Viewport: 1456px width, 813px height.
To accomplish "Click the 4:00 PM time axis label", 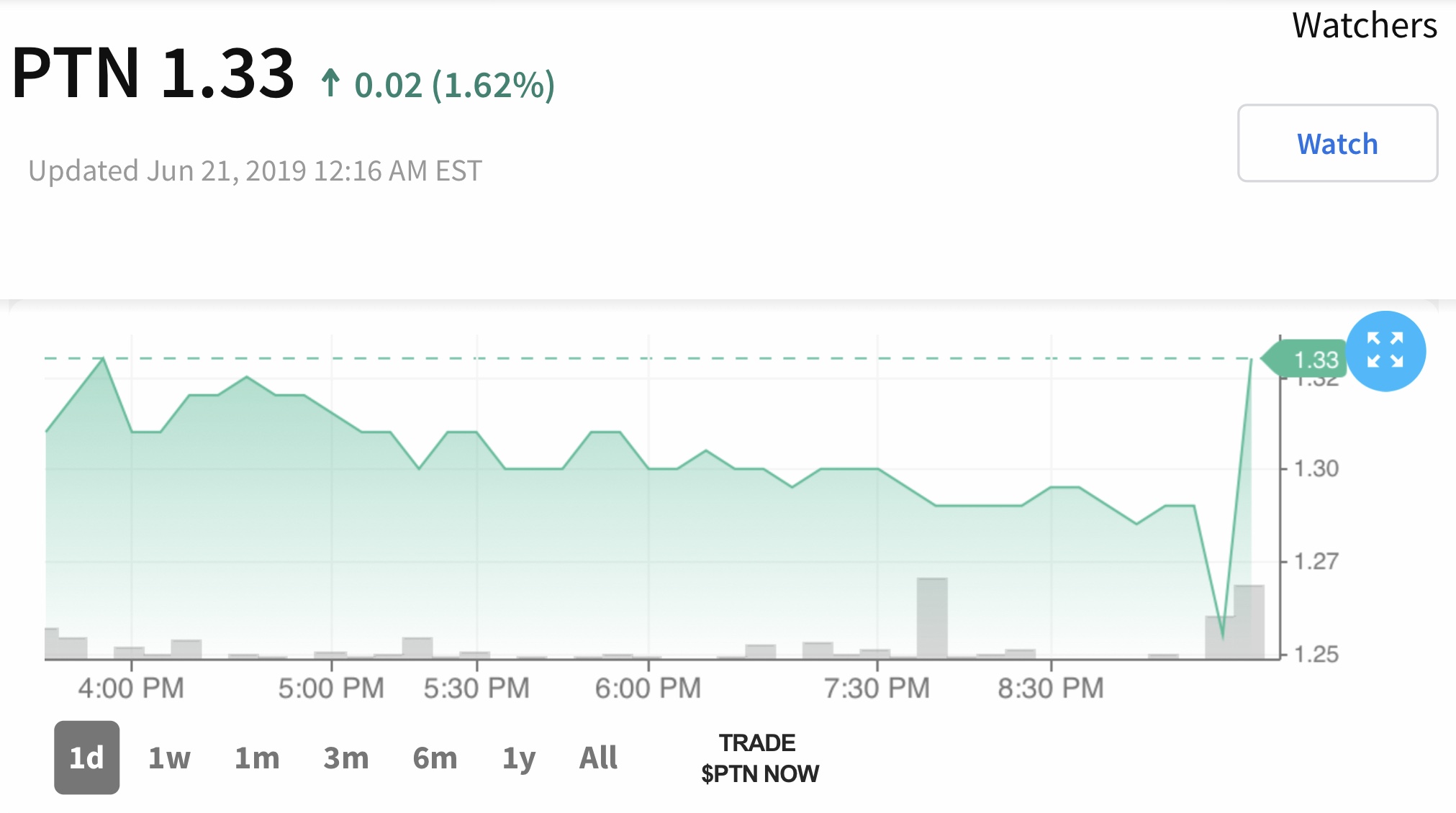I will [131, 689].
